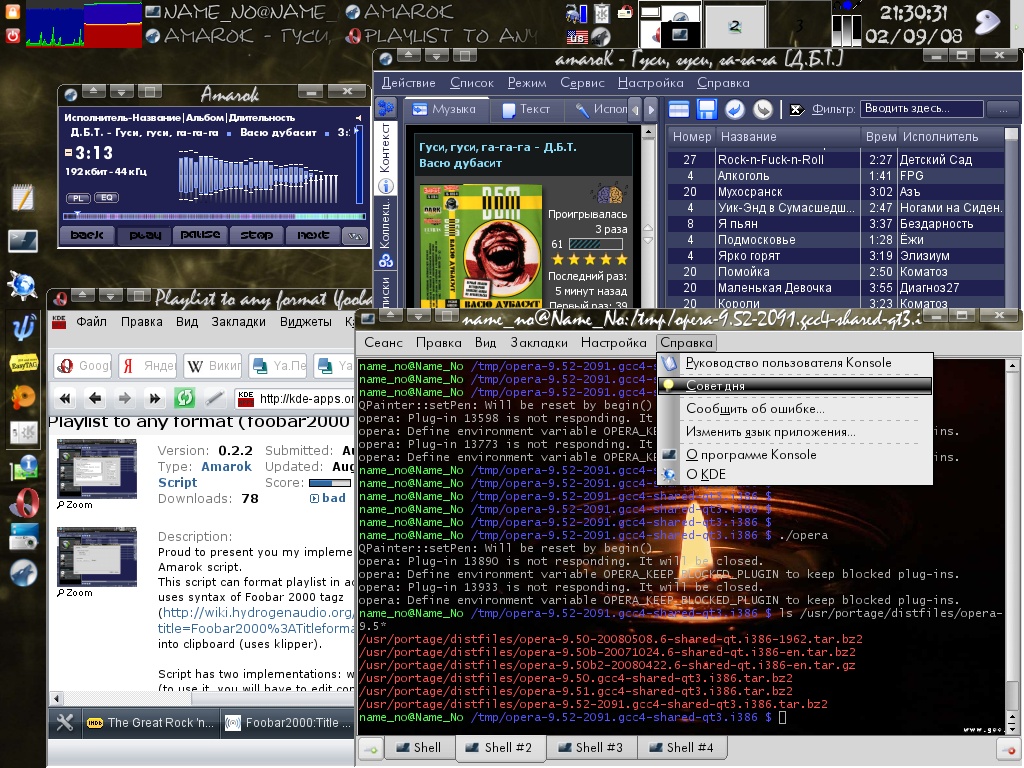1024x768 pixels.
Task: Click the Konsole terminal scrollbar
Action: pos(1012,545)
